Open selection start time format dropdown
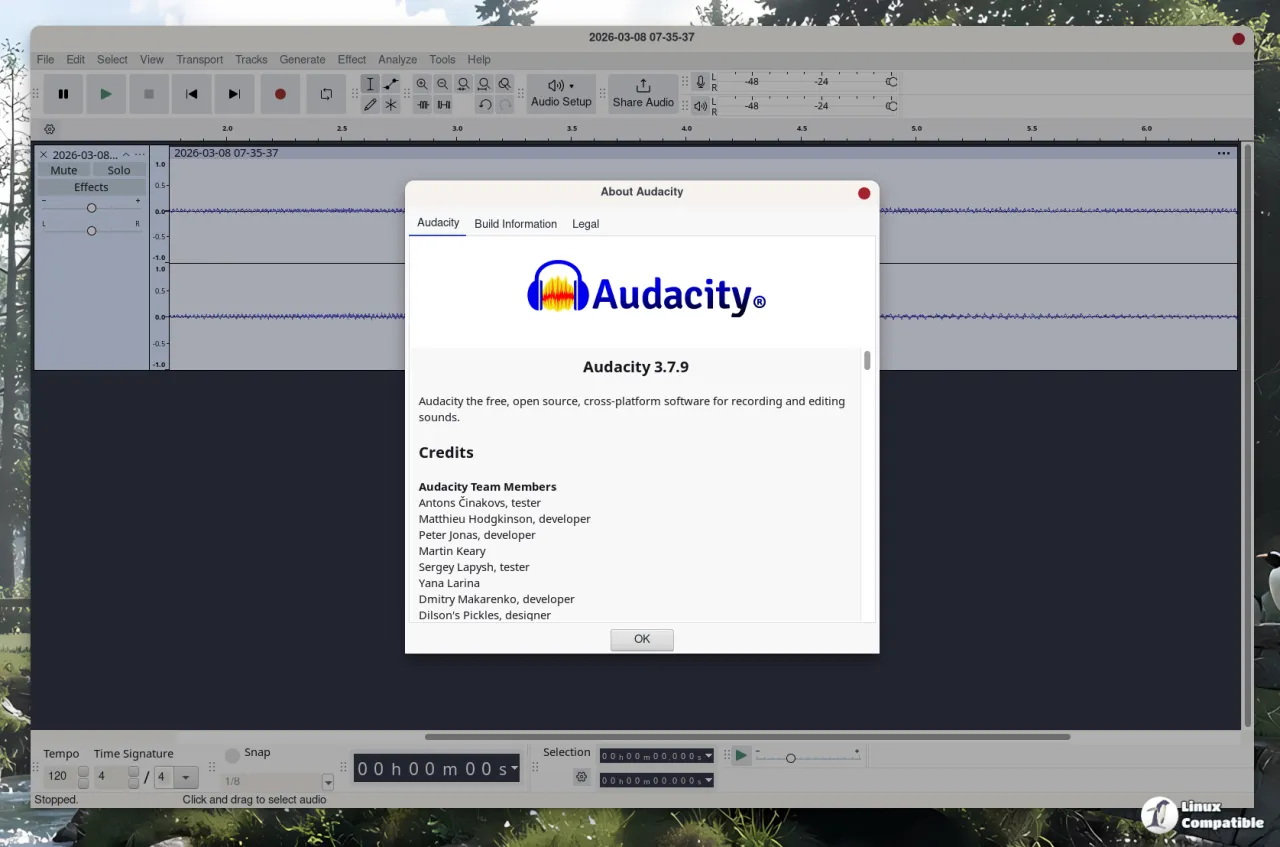The width and height of the screenshot is (1280, 847). click(x=709, y=756)
